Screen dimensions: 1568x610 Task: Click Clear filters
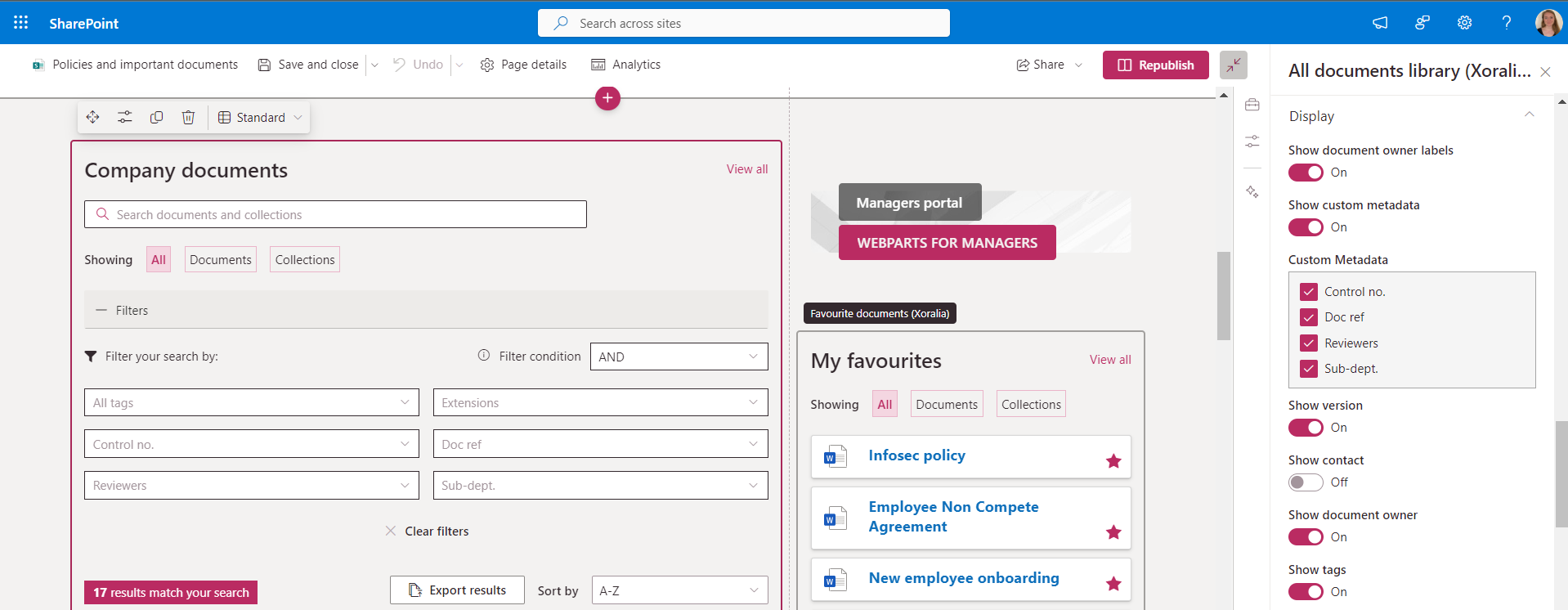tap(427, 532)
